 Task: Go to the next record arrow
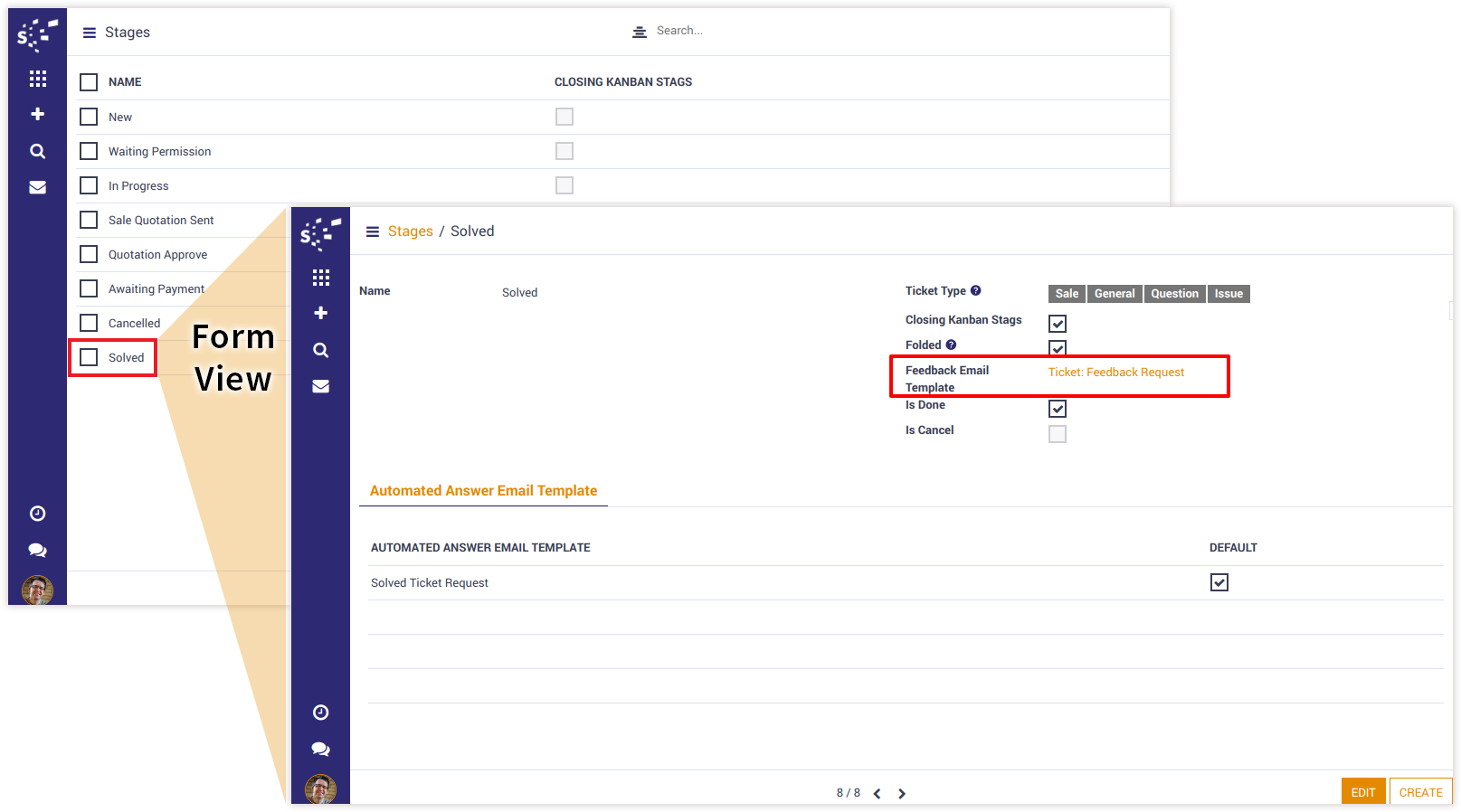[x=902, y=793]
